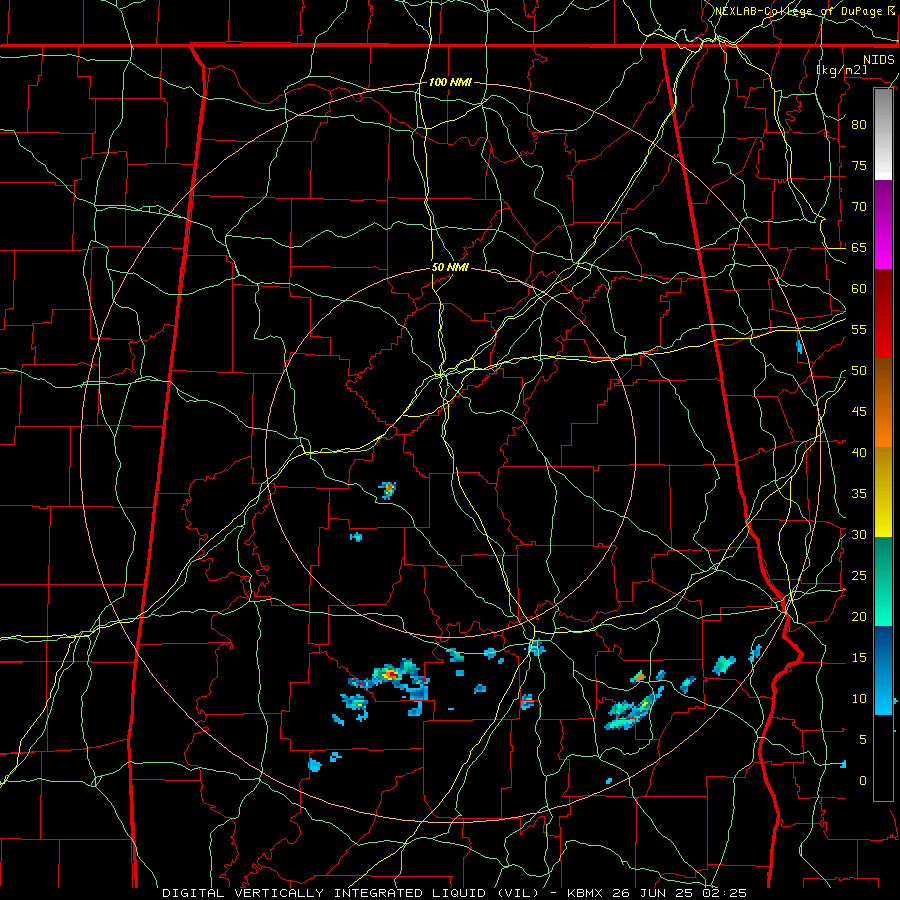Click scale value 45 on the legend
The height and width of the screenshot is (900, 900).
pos(859,412)
